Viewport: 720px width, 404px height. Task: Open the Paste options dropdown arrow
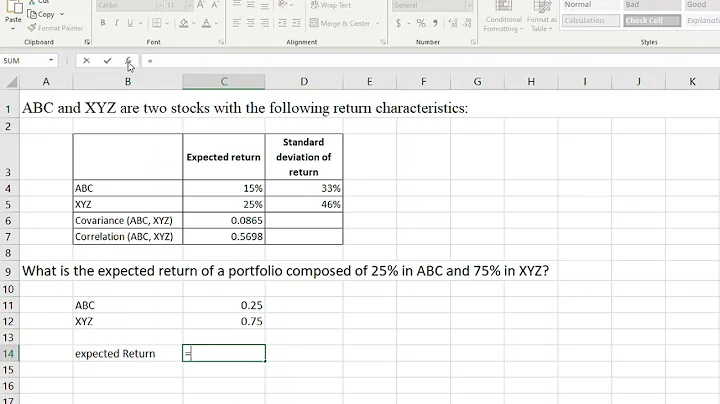(13, 29)
